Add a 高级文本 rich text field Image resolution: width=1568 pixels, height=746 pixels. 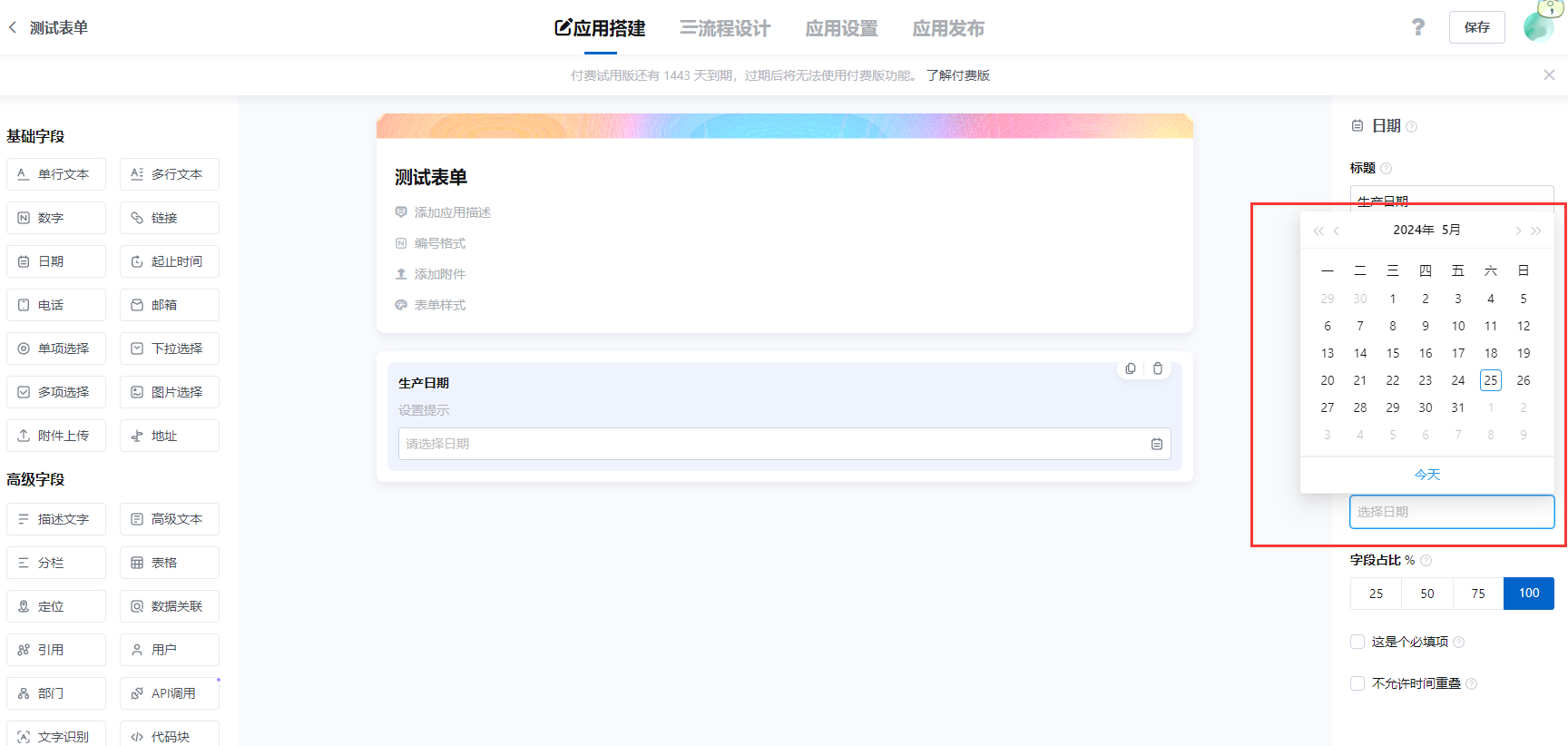[170, 519]
